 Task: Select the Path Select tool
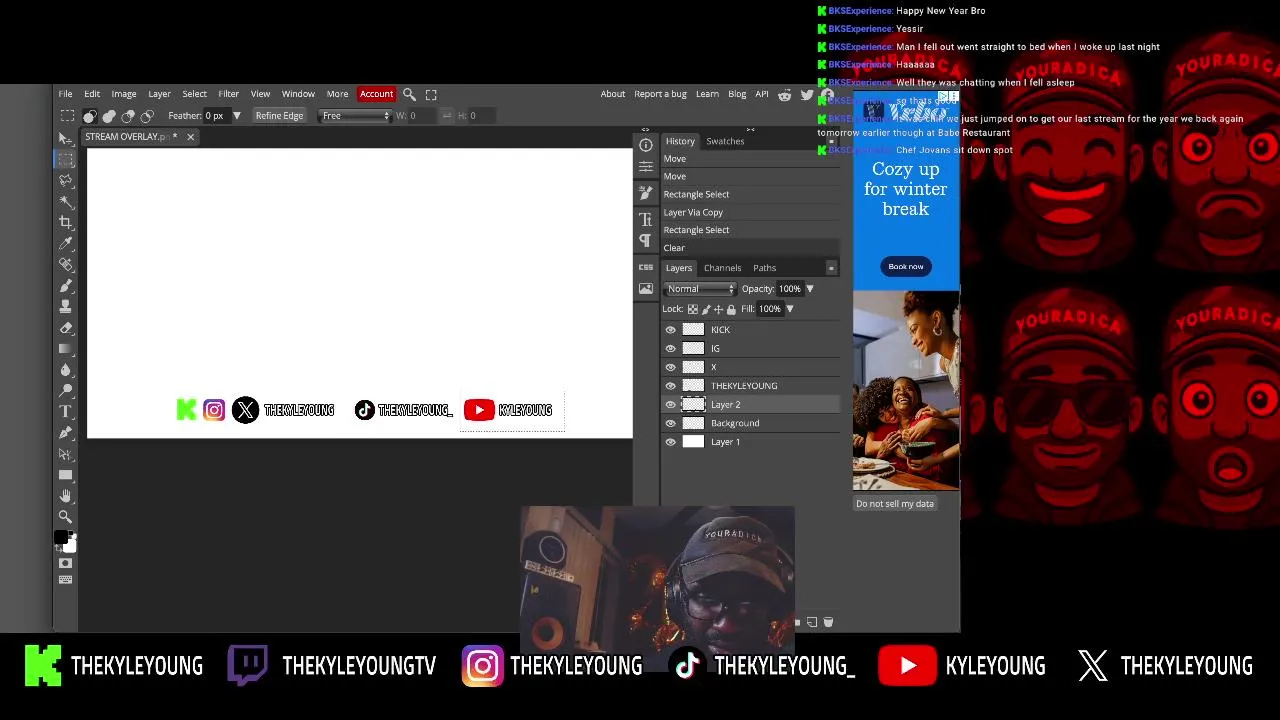(65, 453)
